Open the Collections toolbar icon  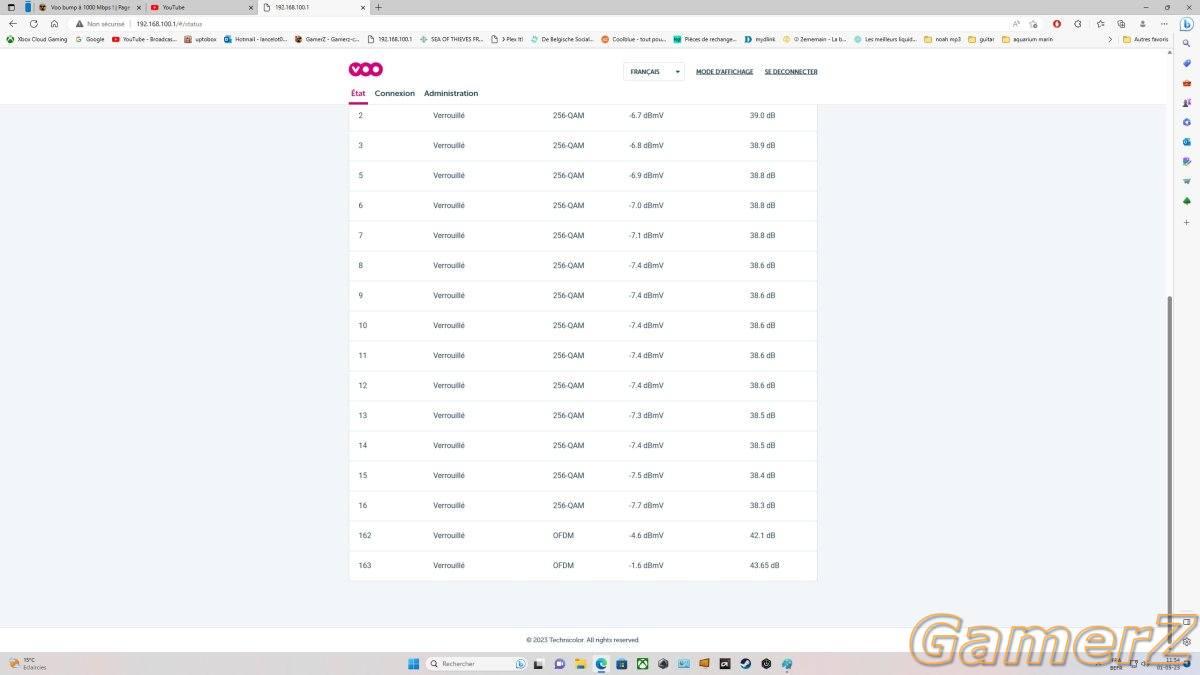point(1121,23)
